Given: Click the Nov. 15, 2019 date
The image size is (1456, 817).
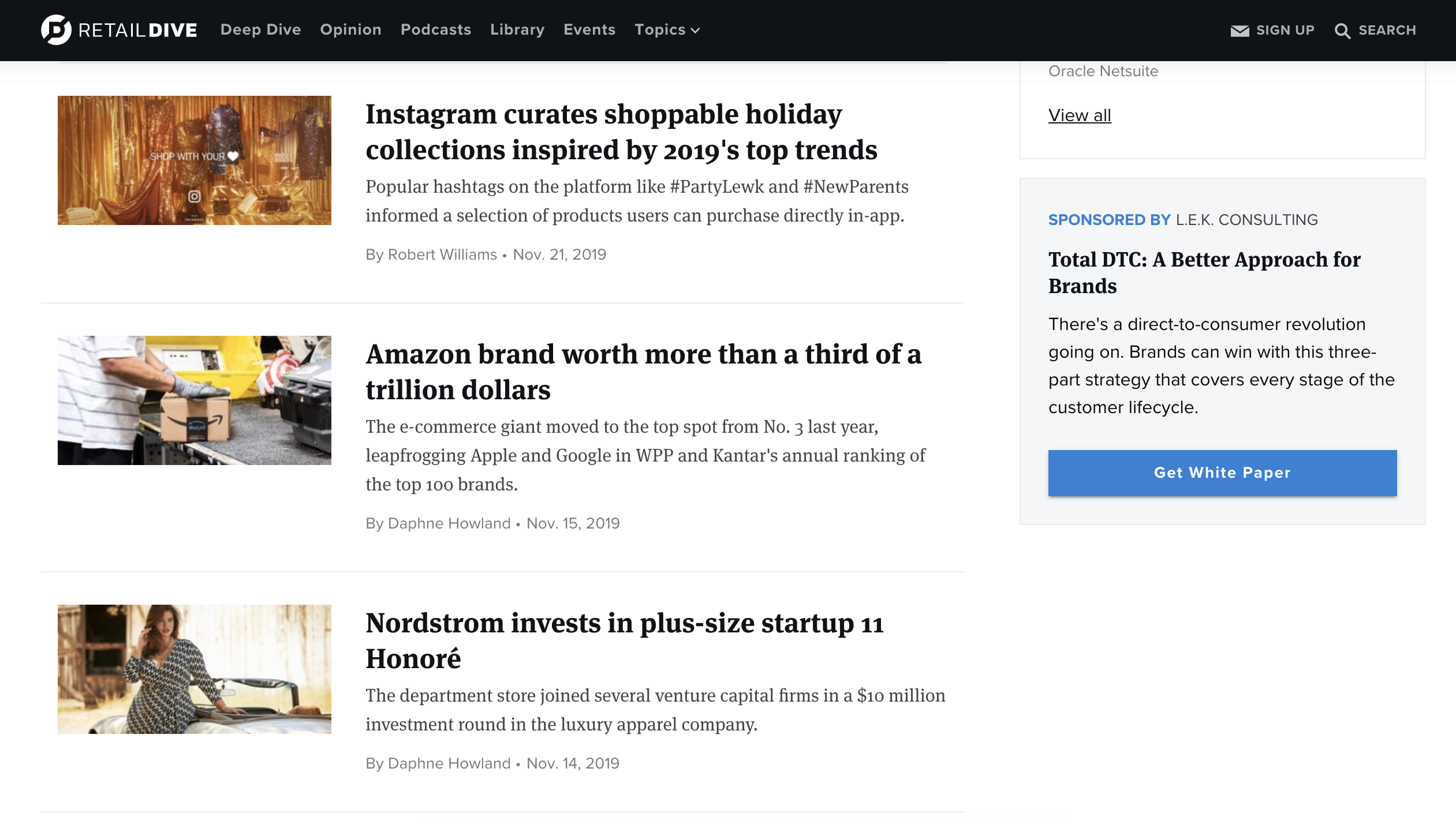Looking at the screenshot, I should pos(573,523).
